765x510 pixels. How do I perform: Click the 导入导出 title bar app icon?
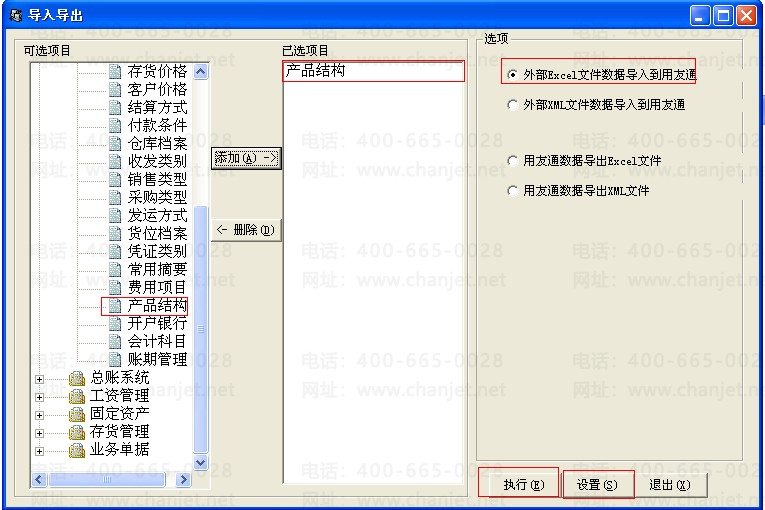[16, 16]
